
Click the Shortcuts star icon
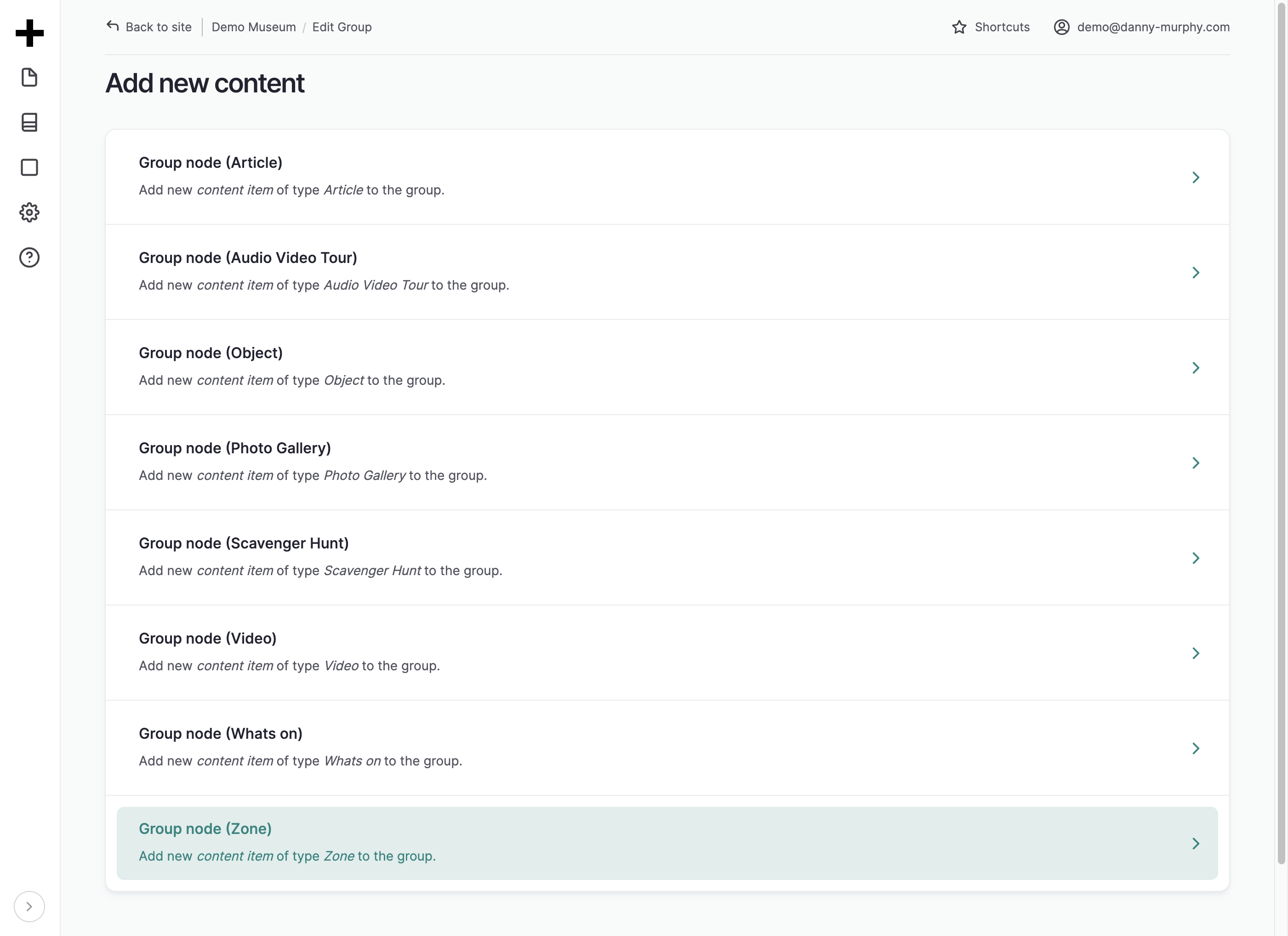pos(959,27)
